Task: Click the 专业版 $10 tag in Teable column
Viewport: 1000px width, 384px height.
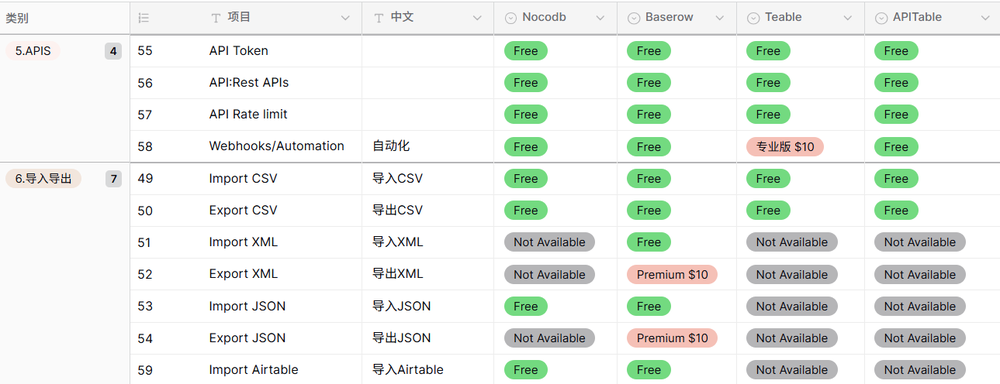Action: click(785, 147)
